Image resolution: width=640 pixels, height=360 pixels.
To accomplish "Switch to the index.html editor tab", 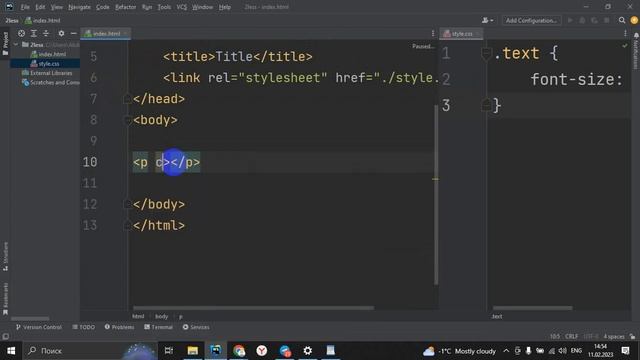I will (106, 33).
